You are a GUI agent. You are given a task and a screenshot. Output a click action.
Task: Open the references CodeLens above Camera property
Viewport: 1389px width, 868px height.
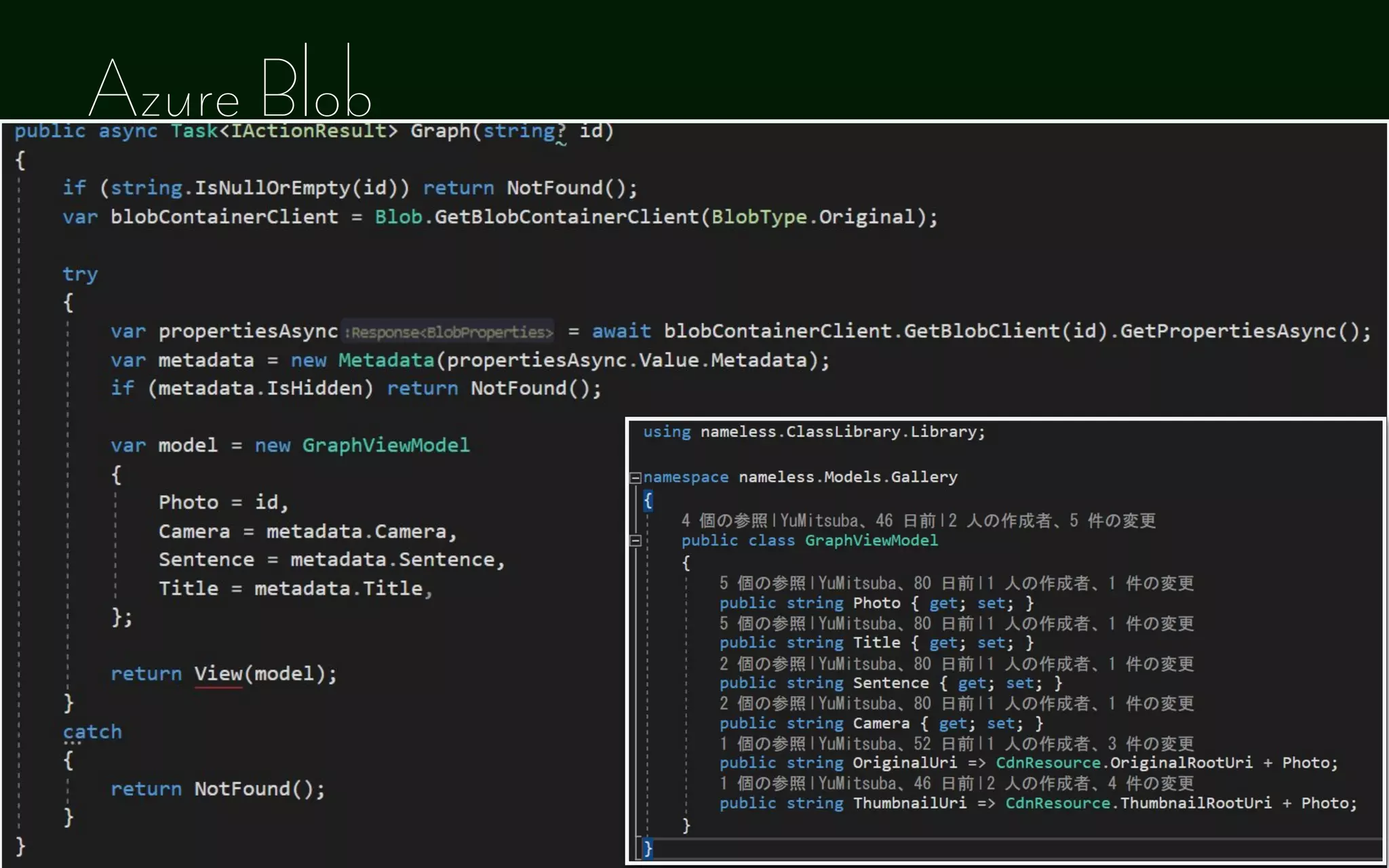pyautogui.click(x=762, y=703)
